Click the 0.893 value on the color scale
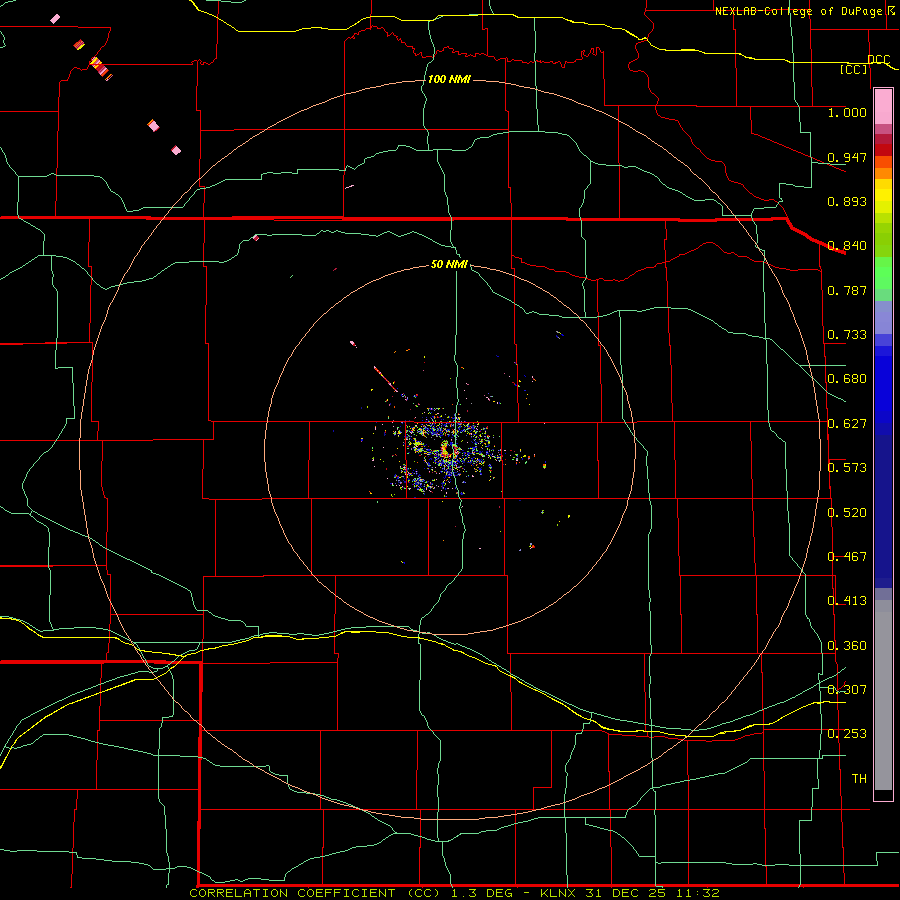900x900 pixels. [847, 201]
